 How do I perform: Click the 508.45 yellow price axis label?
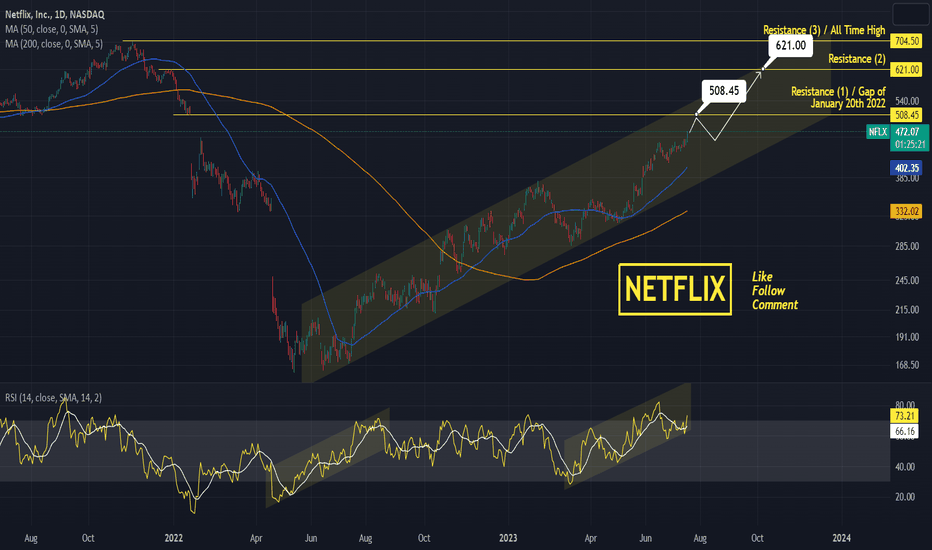coord(906,115)
